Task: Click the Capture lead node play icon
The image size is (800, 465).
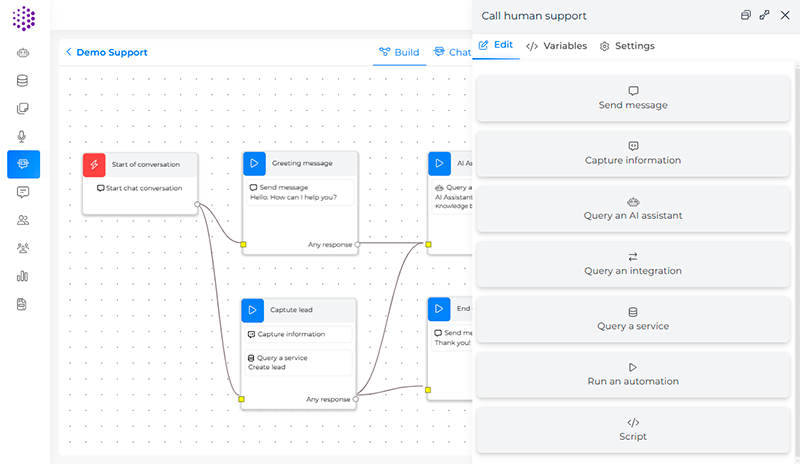Action: coord(254,310)
